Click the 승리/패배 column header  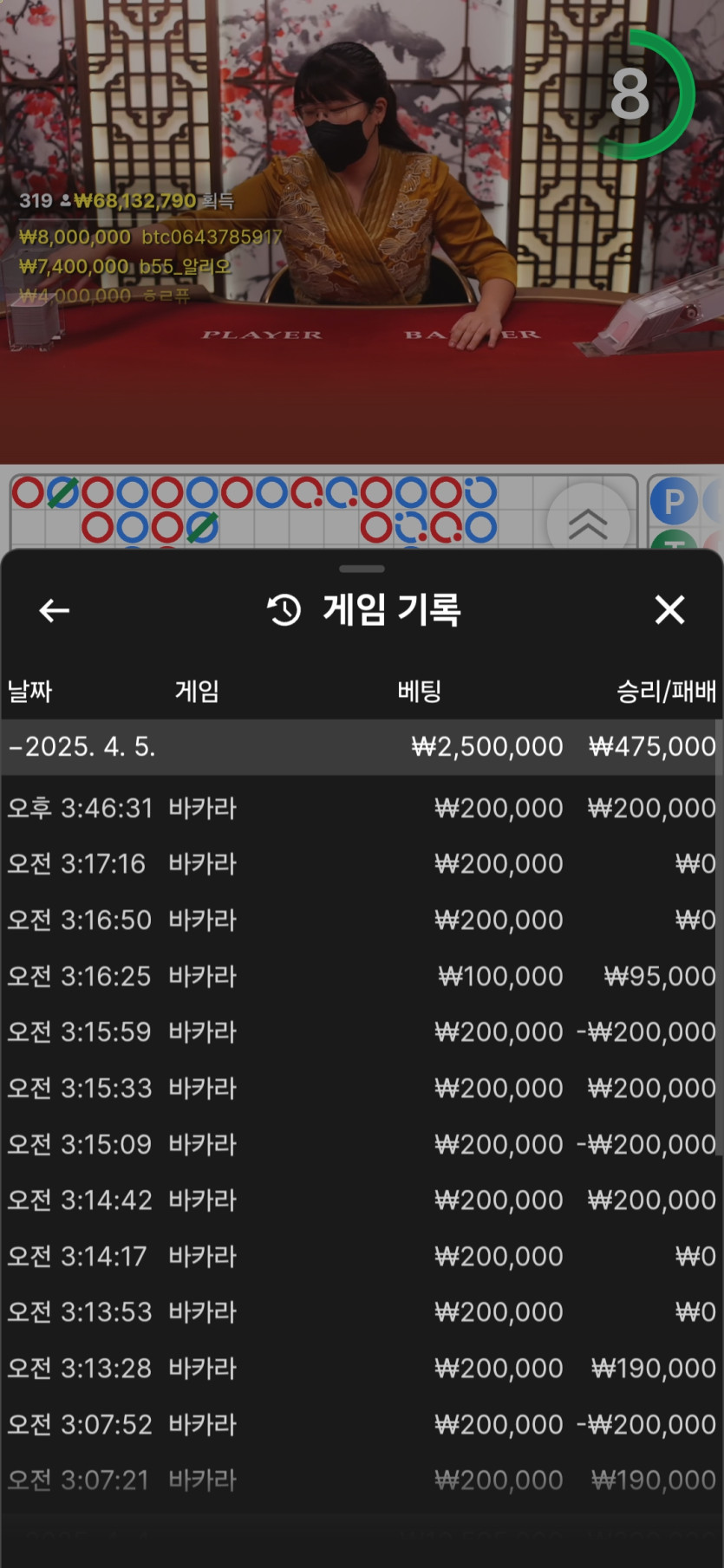[666, 691]
